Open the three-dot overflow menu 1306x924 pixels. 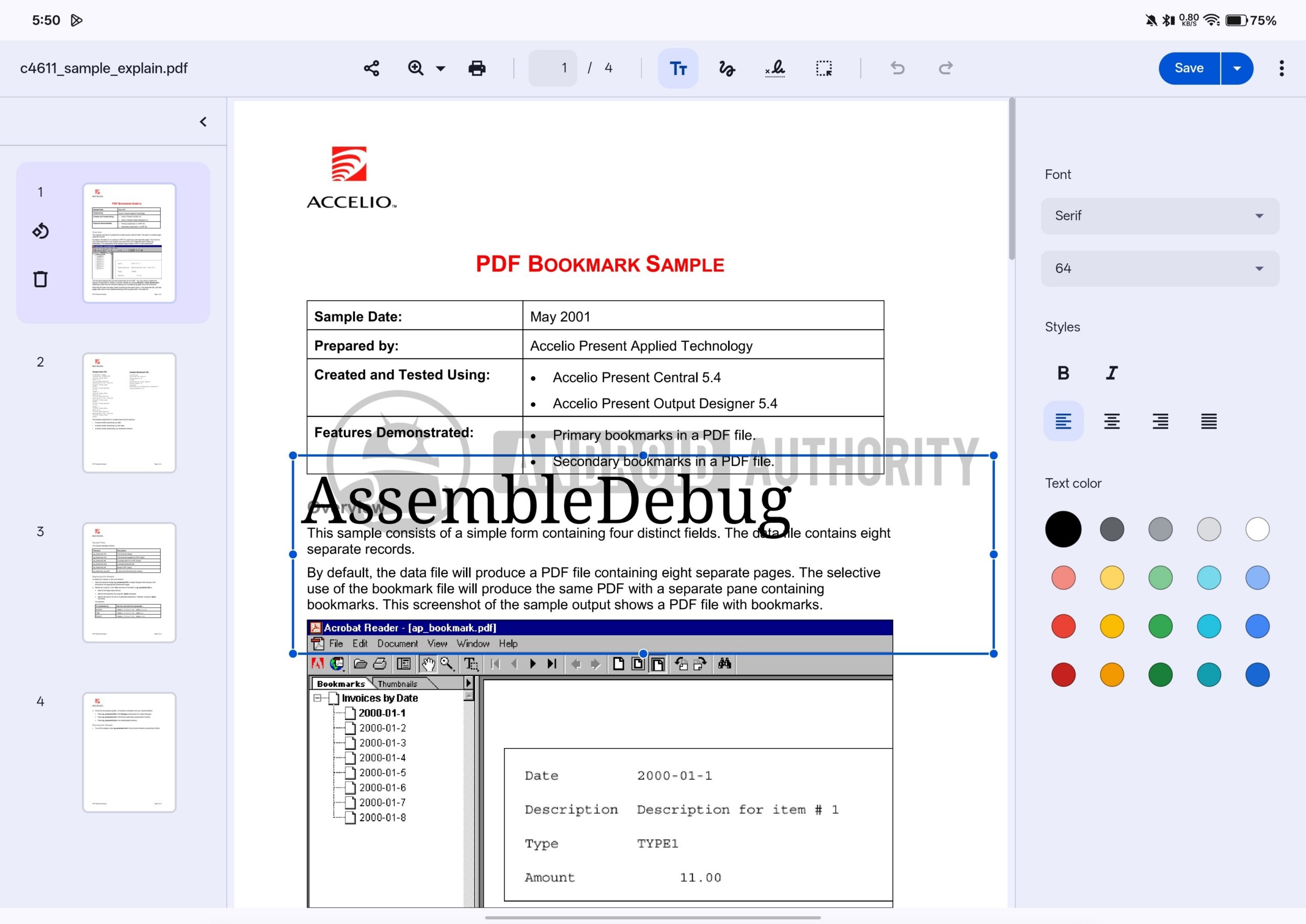pos(1282,68)
